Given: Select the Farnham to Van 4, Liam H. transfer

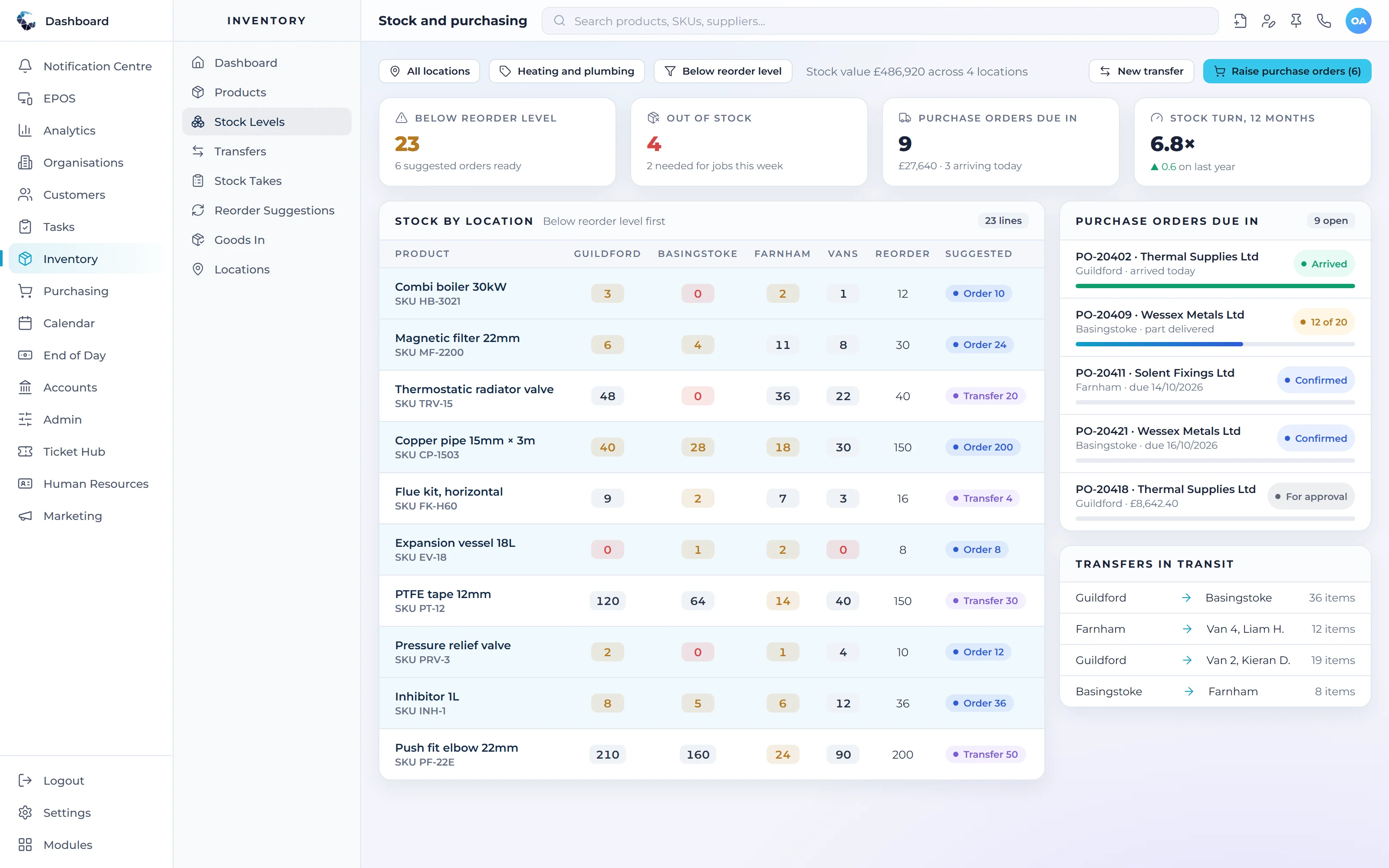Looking at the screenshot, I should pyautogui.click(x=1215, y=629).
